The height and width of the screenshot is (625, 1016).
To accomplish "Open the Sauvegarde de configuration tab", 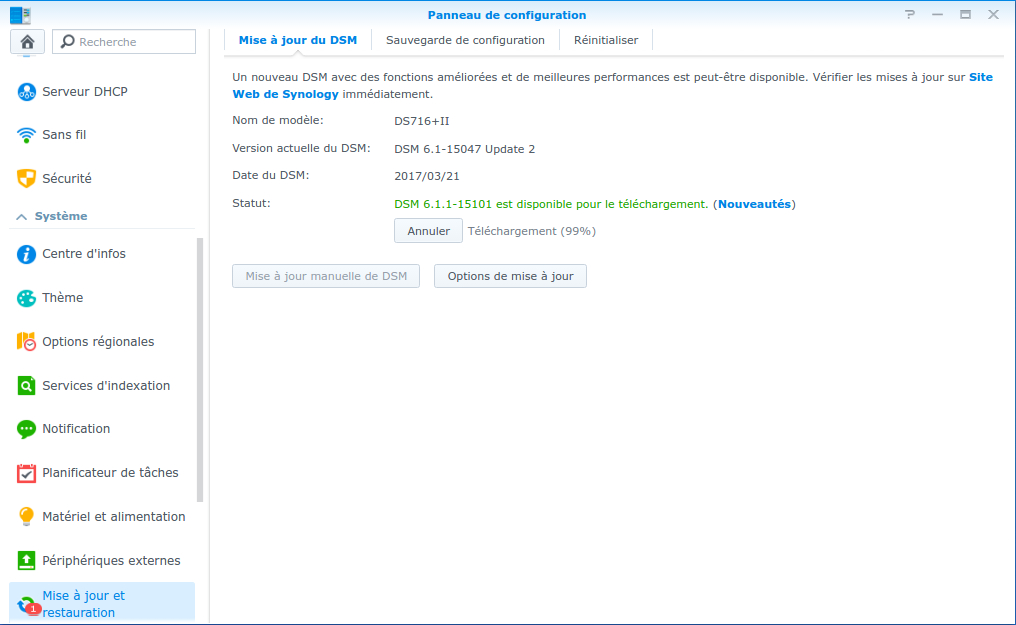I will point(465,40).
